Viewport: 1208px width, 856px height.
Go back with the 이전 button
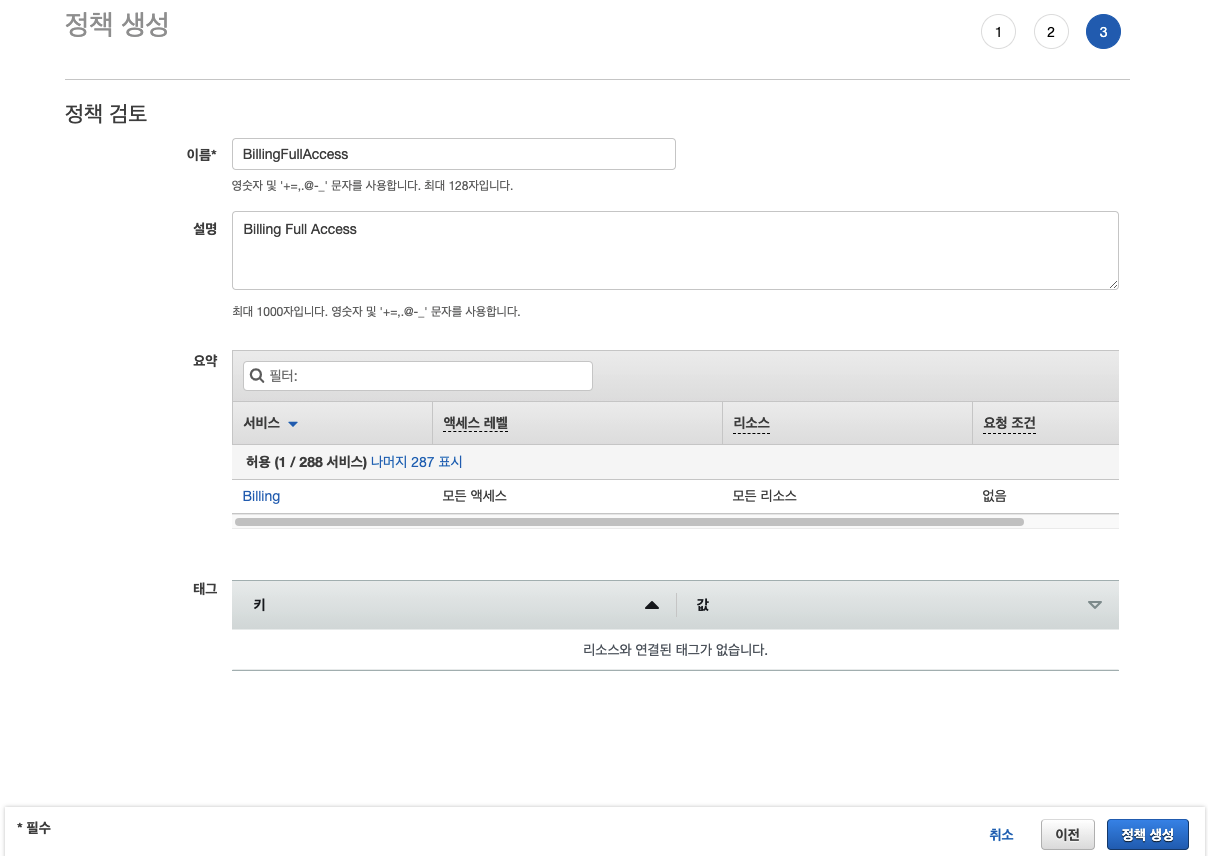pos(1067,835)
